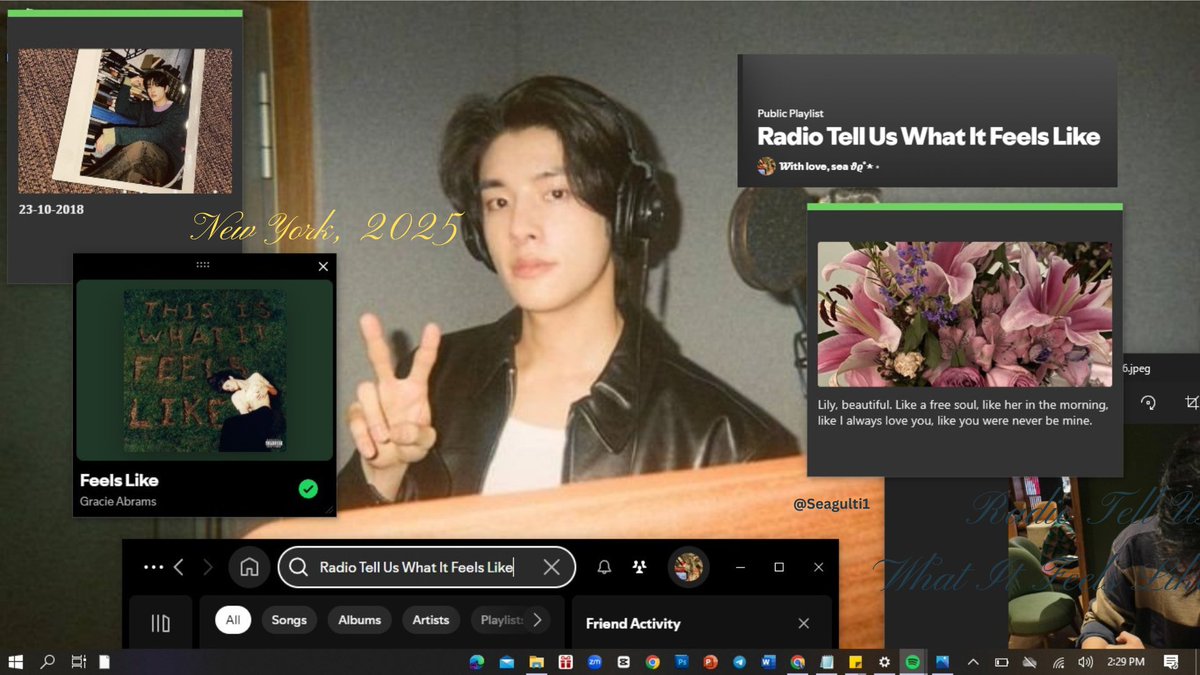Open PowerPoint from the taskbar
1200x675 pixels.
click(711, 662)
